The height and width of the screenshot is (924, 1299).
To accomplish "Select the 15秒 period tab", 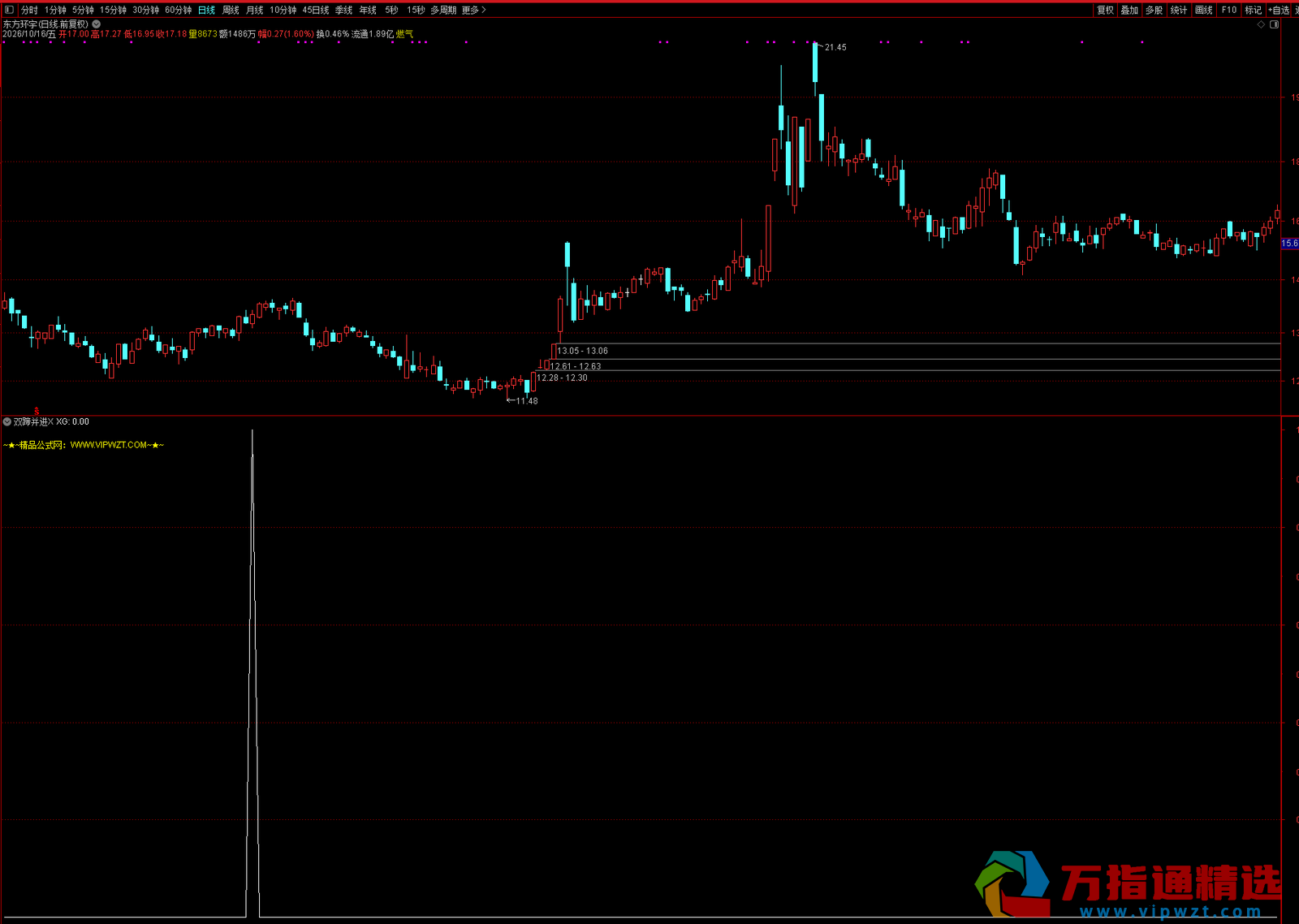I will 416,10.
